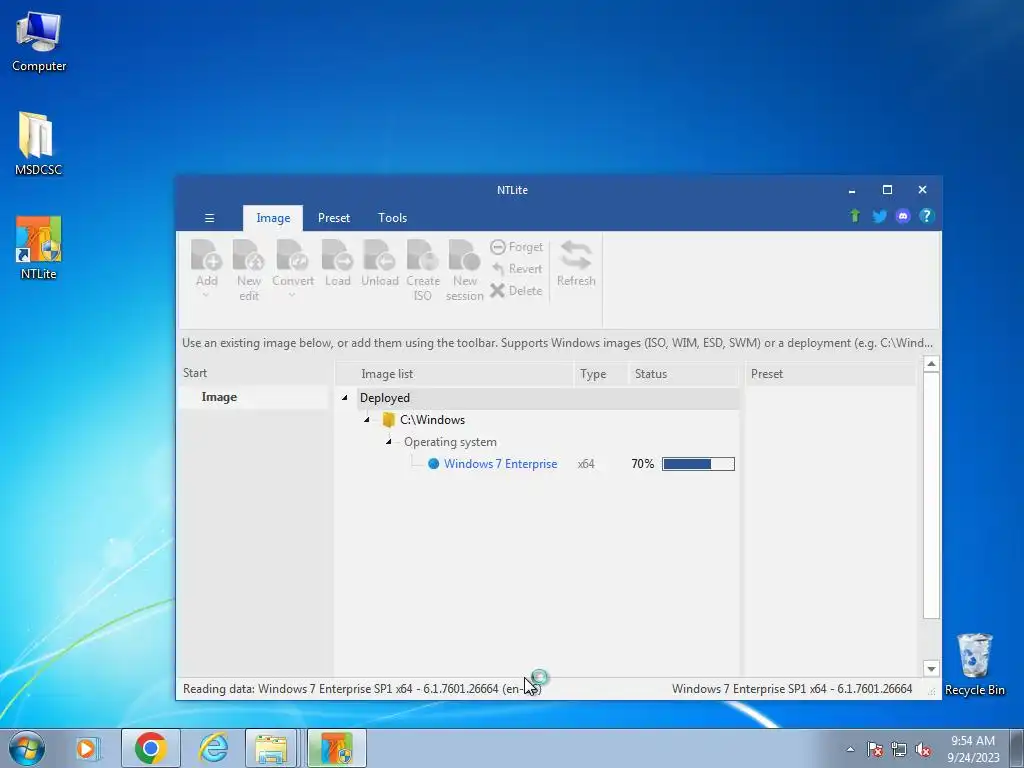Click the NTLite taskbar button
Image resolution: width=1024 pixels, height=768 pixels.
336,748
